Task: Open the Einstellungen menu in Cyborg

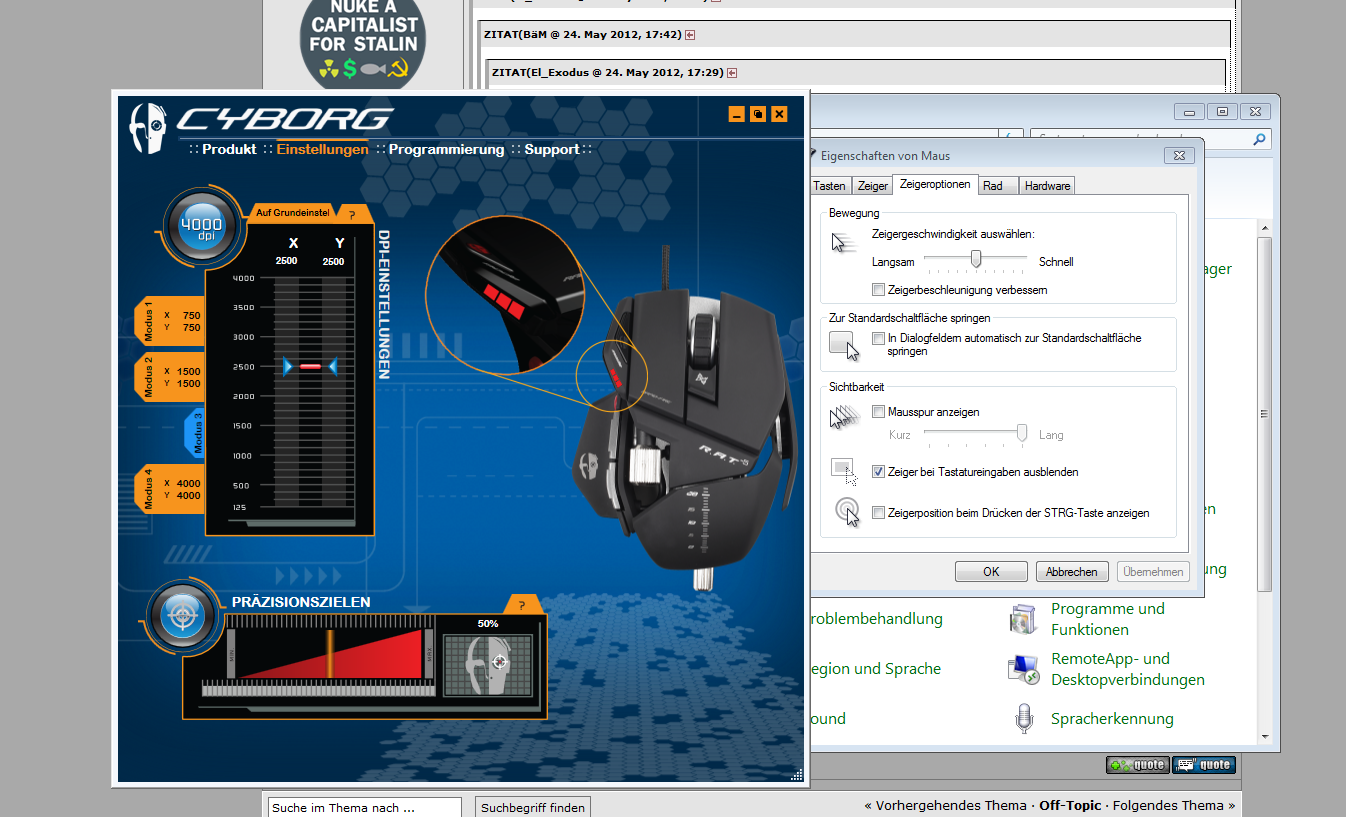Action: pos(323,149)
